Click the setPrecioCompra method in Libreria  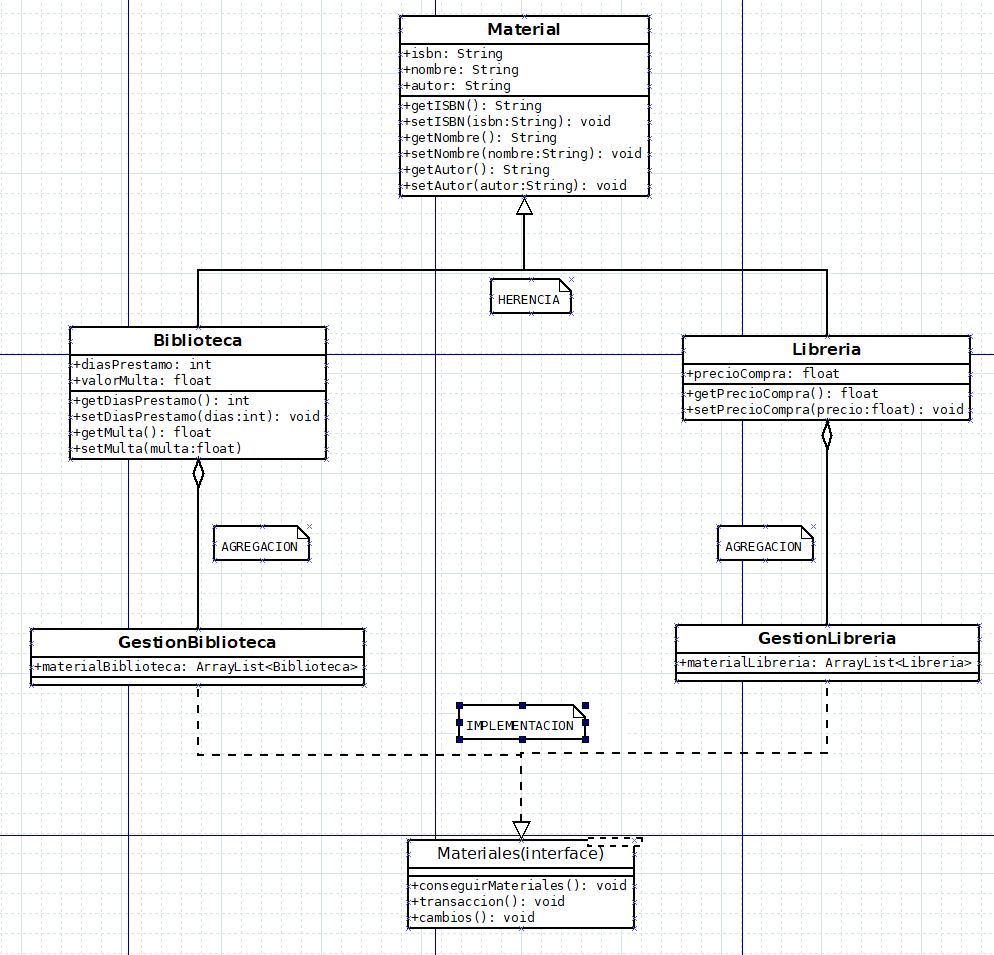click(825, 410)
